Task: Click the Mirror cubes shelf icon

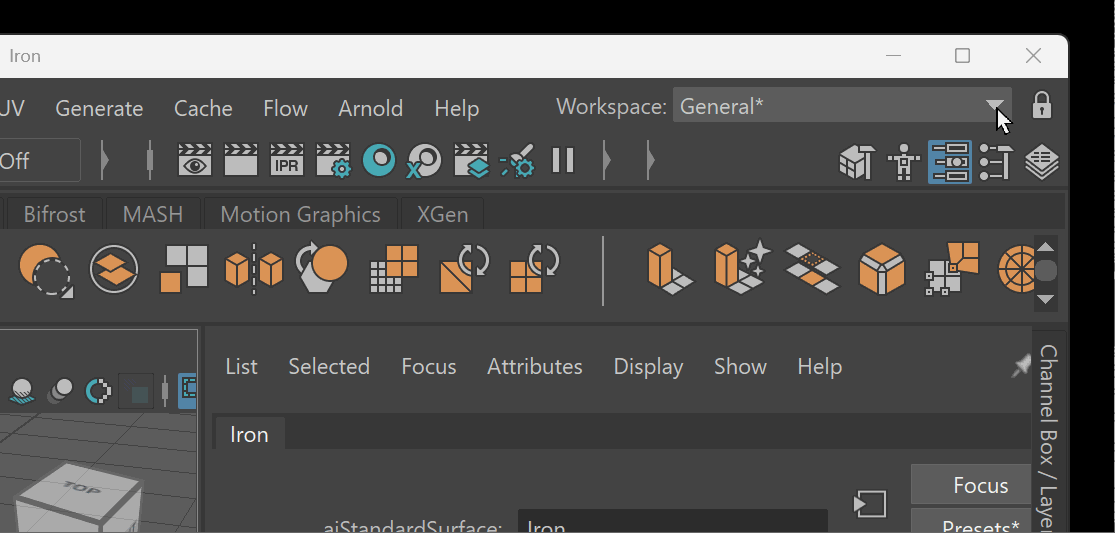Action: point(254,269)
